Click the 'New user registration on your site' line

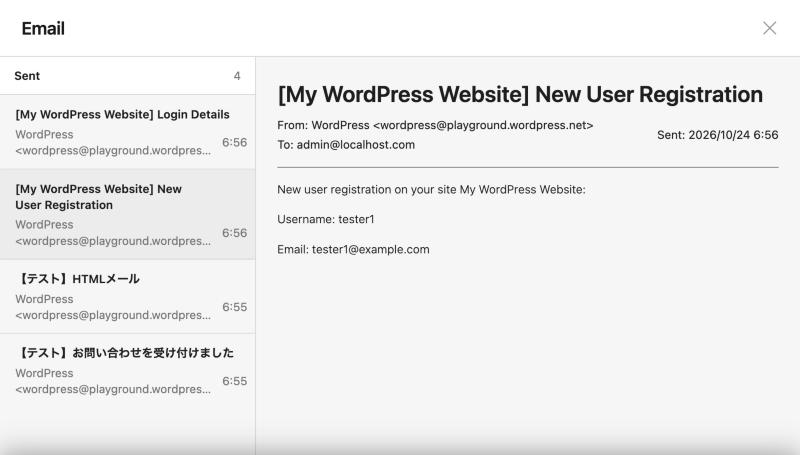click(x=431, y=189)
